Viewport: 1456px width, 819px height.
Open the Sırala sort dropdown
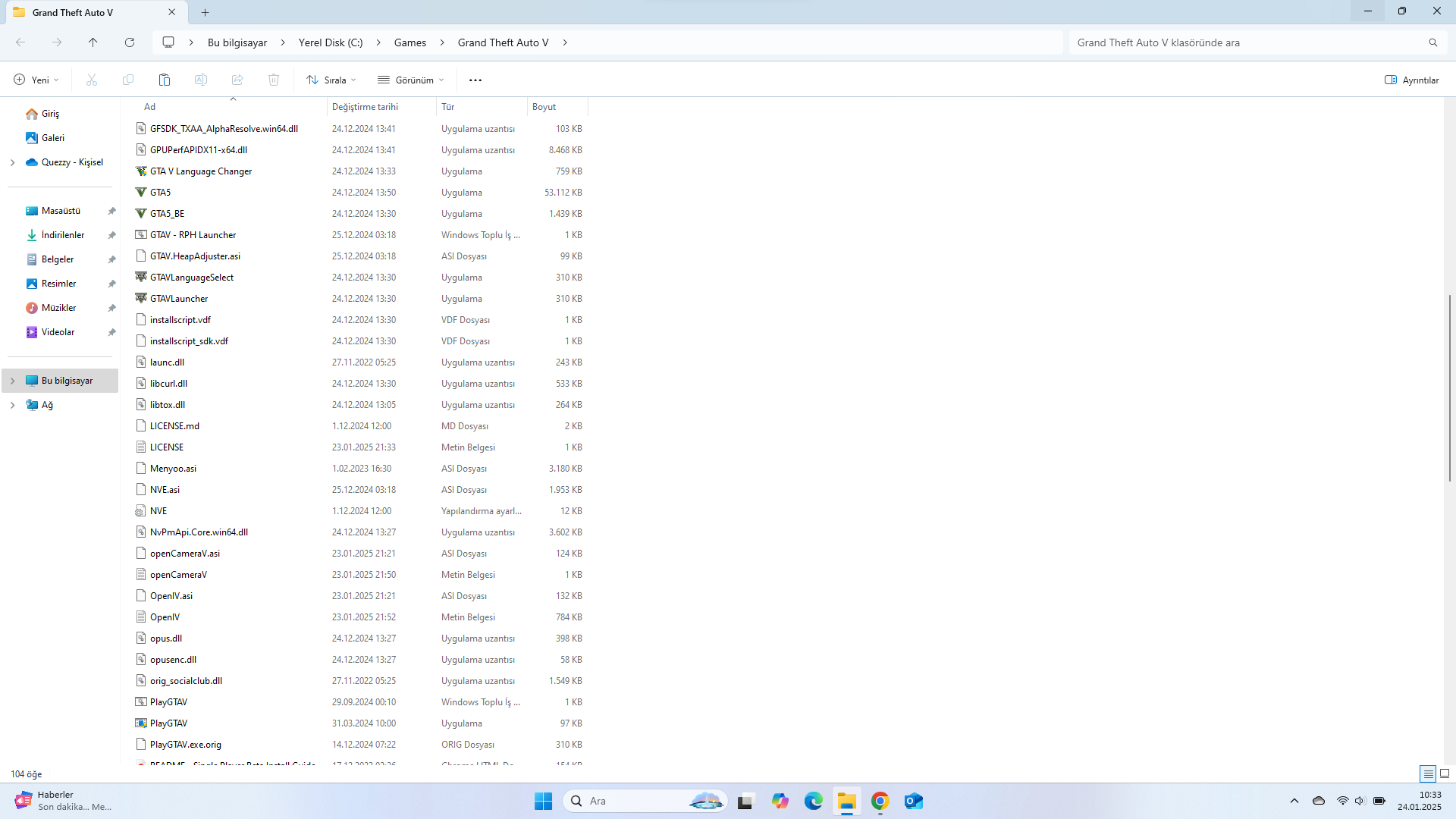pyautogui.click(x=331, y=80)
